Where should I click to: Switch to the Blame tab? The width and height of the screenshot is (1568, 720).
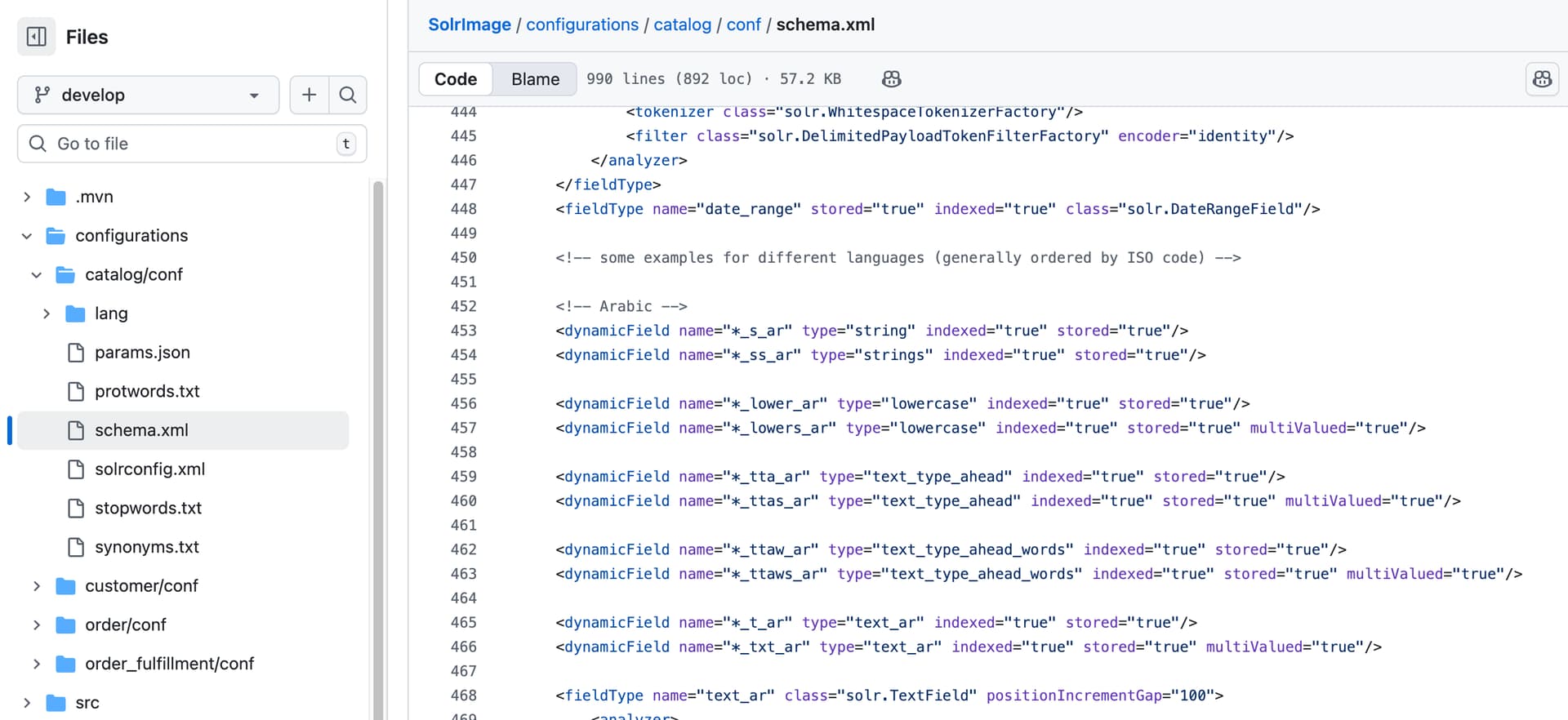pyautogui.click(x=535, y=79)
